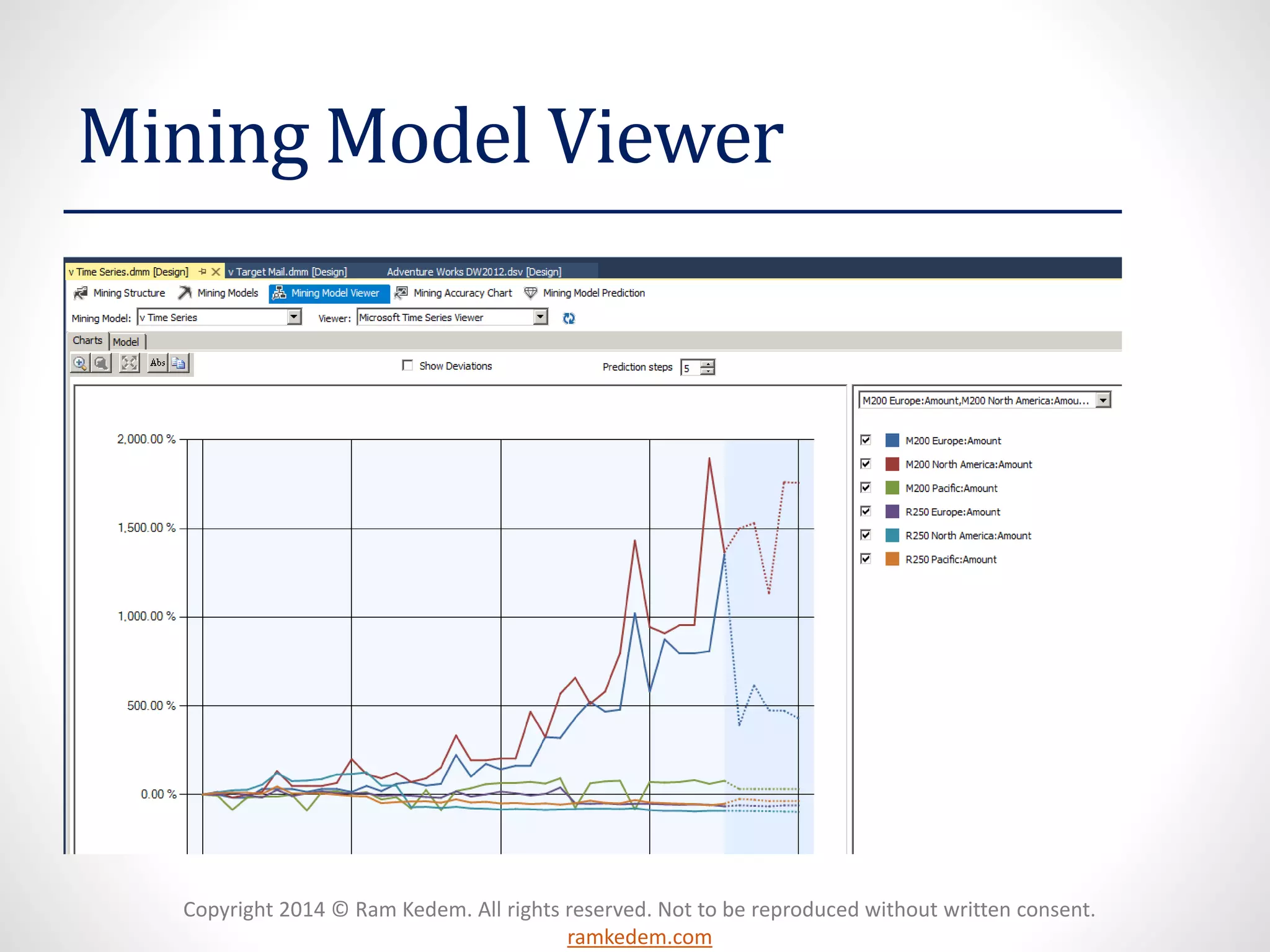Close the Time Series.dmm design tab

click(216, 272)
